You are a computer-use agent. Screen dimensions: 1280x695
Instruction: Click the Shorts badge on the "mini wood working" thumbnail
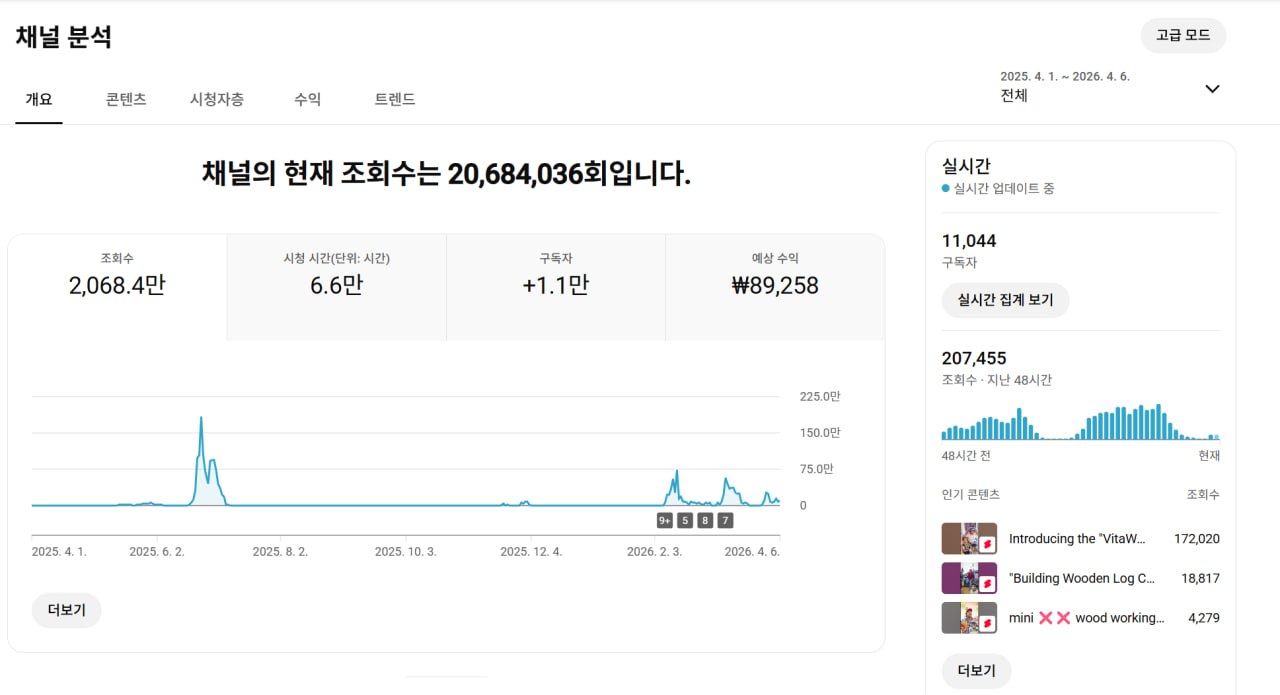(987, 624)
